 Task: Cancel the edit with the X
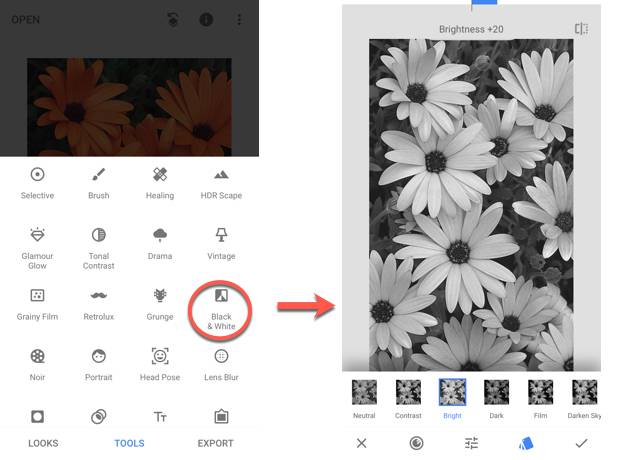[x=362, y=442]
